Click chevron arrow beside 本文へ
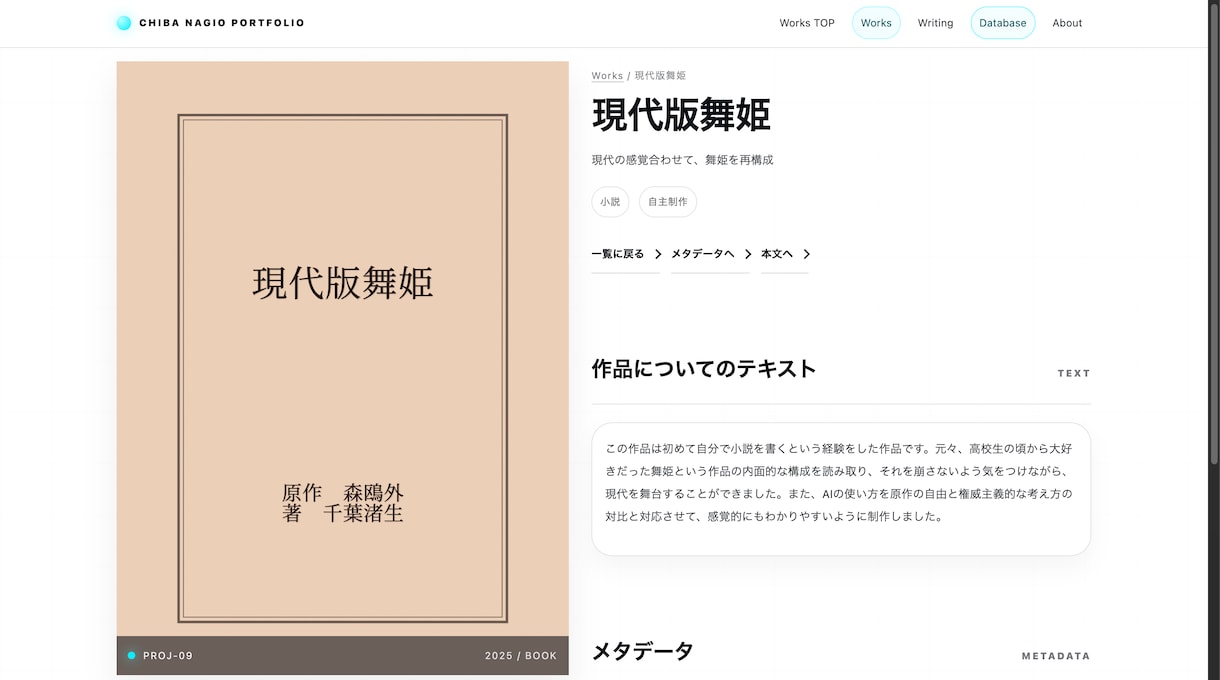Image resolution: width=1220 pixels, height=680 pixels. pyautogui.click(x=806, y=254)
